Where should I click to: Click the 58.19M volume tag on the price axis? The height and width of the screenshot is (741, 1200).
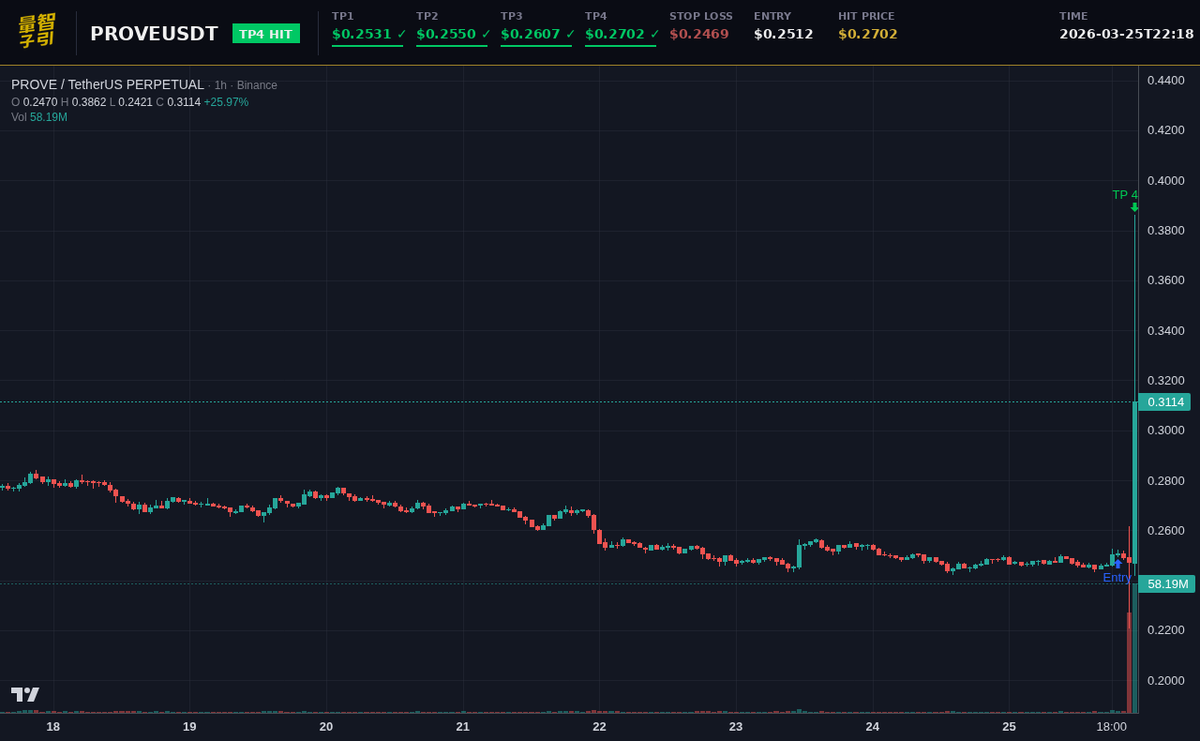pyautogui.click(x=1166, y=584)
